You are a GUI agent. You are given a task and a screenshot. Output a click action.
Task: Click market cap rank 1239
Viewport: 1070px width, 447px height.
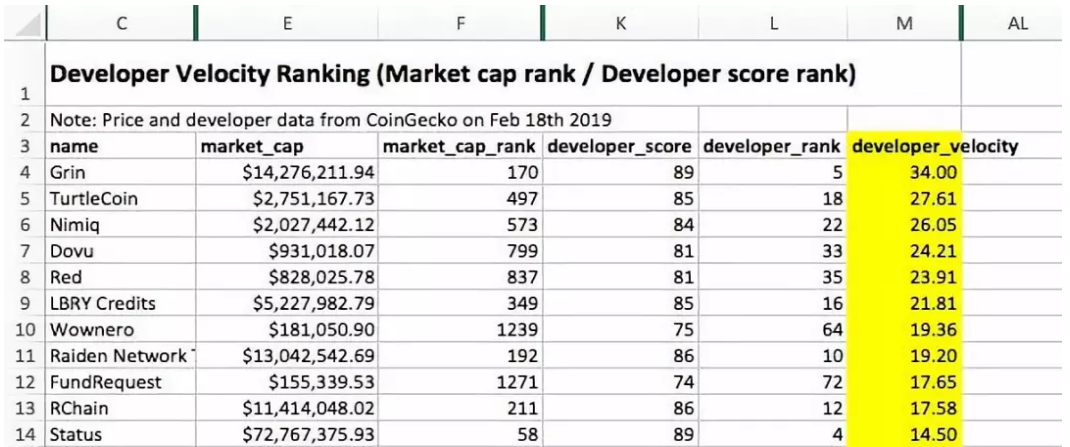coord(460,330)
